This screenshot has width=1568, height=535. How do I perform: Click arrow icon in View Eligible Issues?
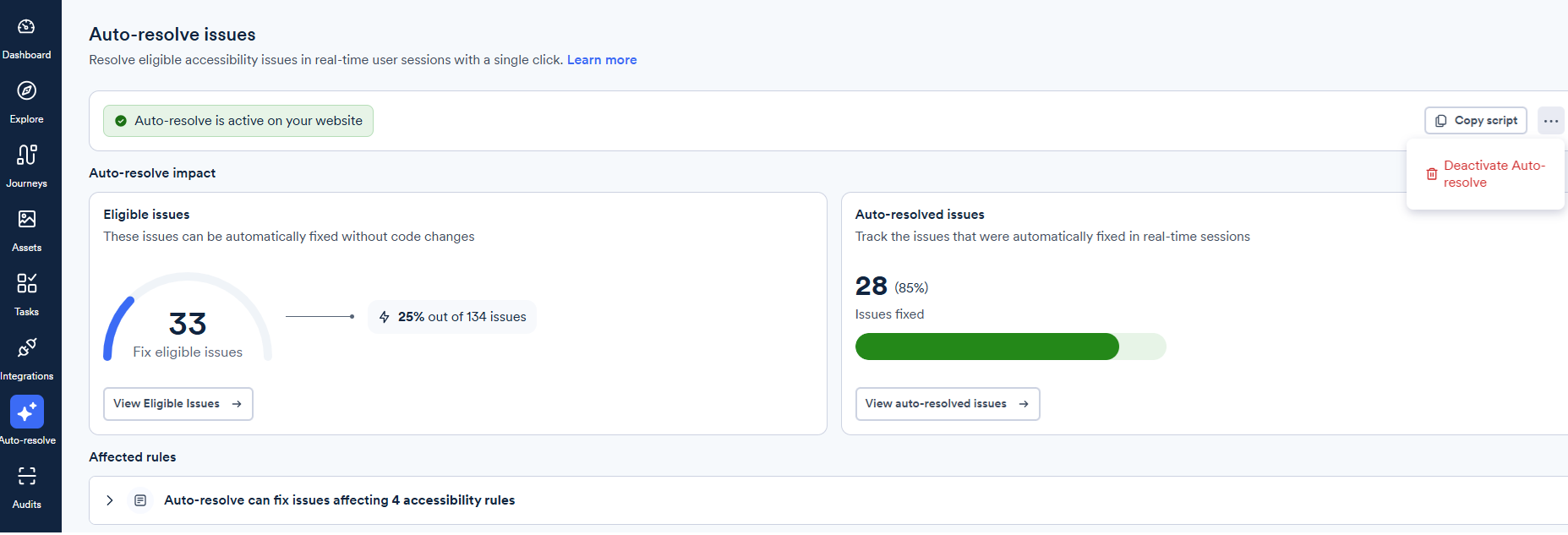[x=237, y=404]
